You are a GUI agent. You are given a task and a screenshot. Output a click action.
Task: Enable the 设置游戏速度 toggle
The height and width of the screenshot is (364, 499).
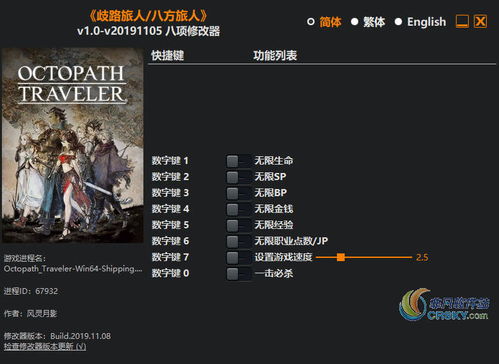tap(238, 257)
